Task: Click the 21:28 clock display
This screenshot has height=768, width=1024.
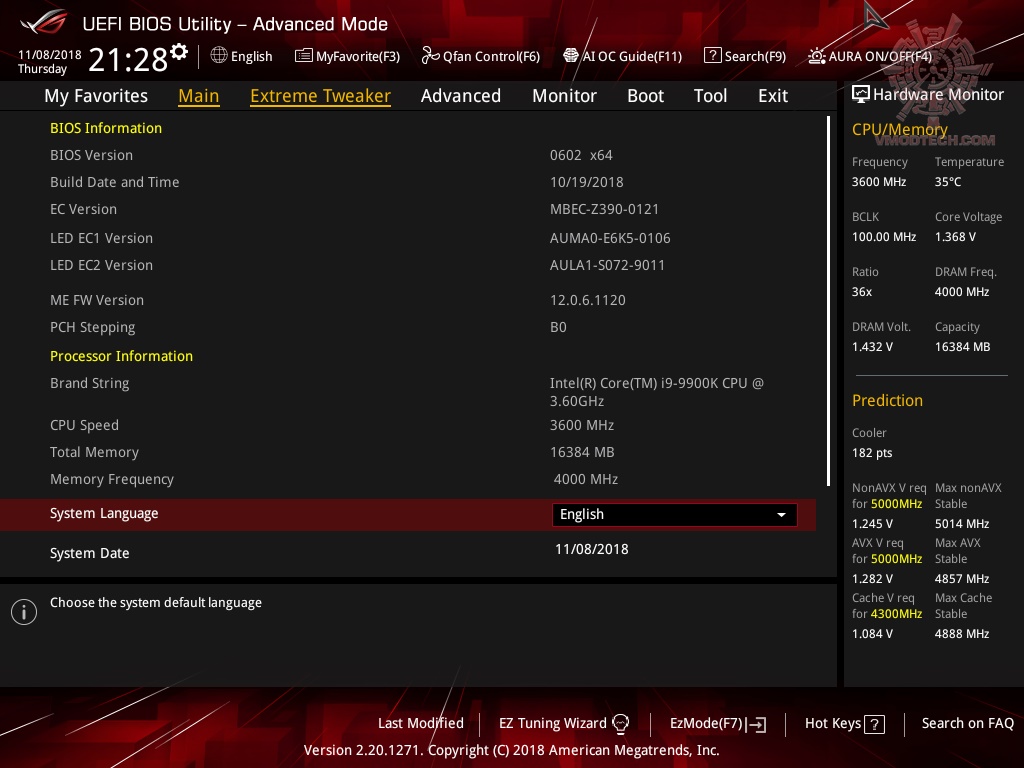Action: click(x=128, y=59)
